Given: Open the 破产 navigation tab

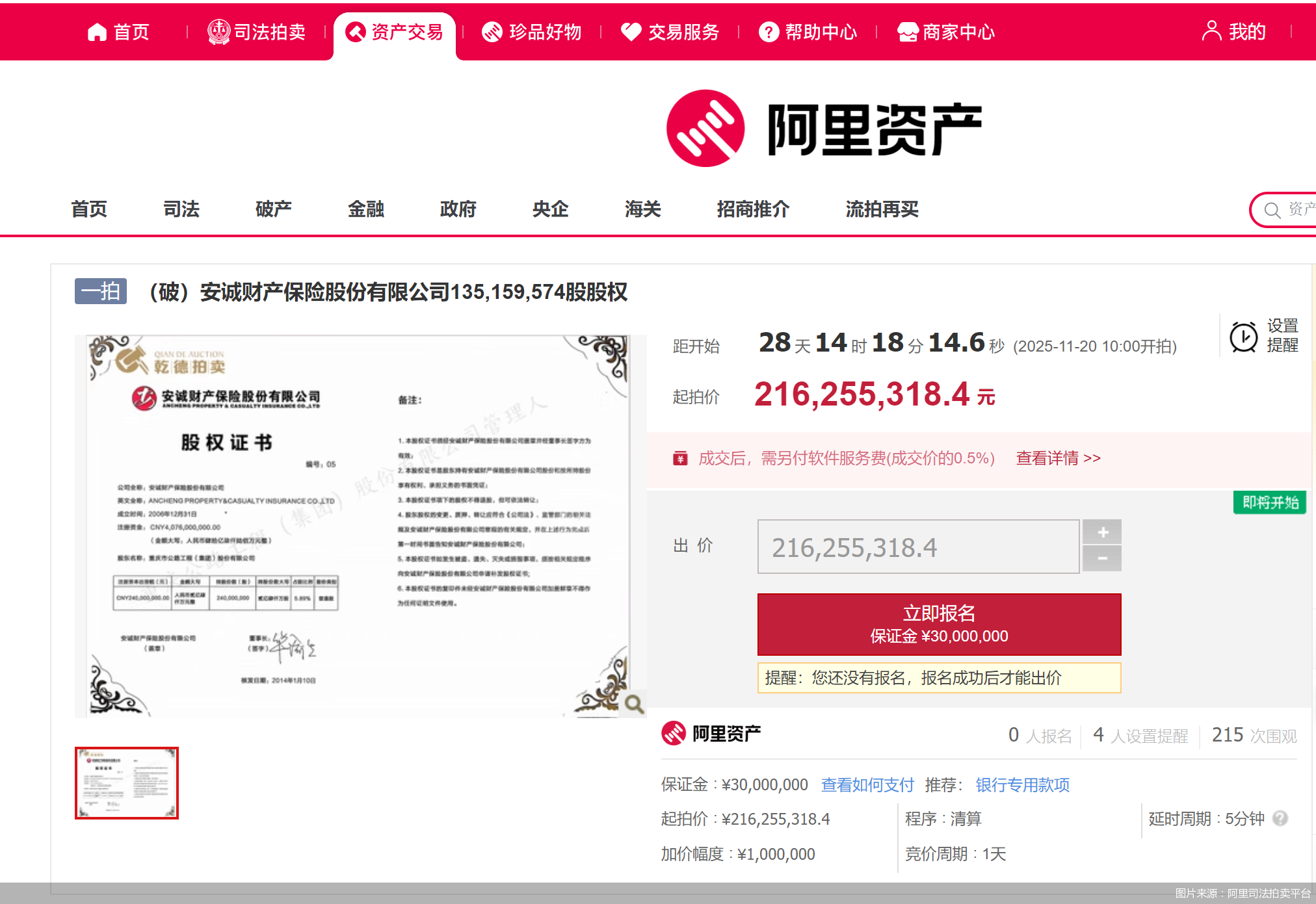Looking at the screenshot, I should tap(273, 209).
